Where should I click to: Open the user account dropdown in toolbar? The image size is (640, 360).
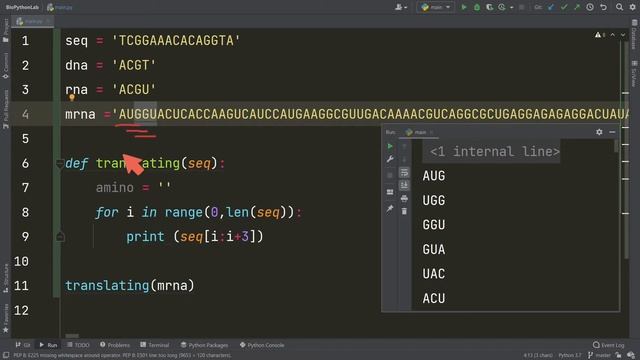pos(401,7)
